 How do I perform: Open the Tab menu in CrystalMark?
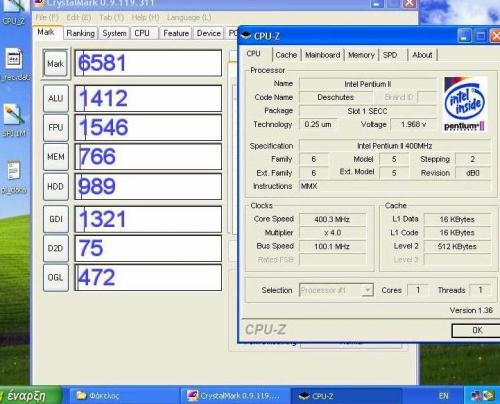point(112,17)
